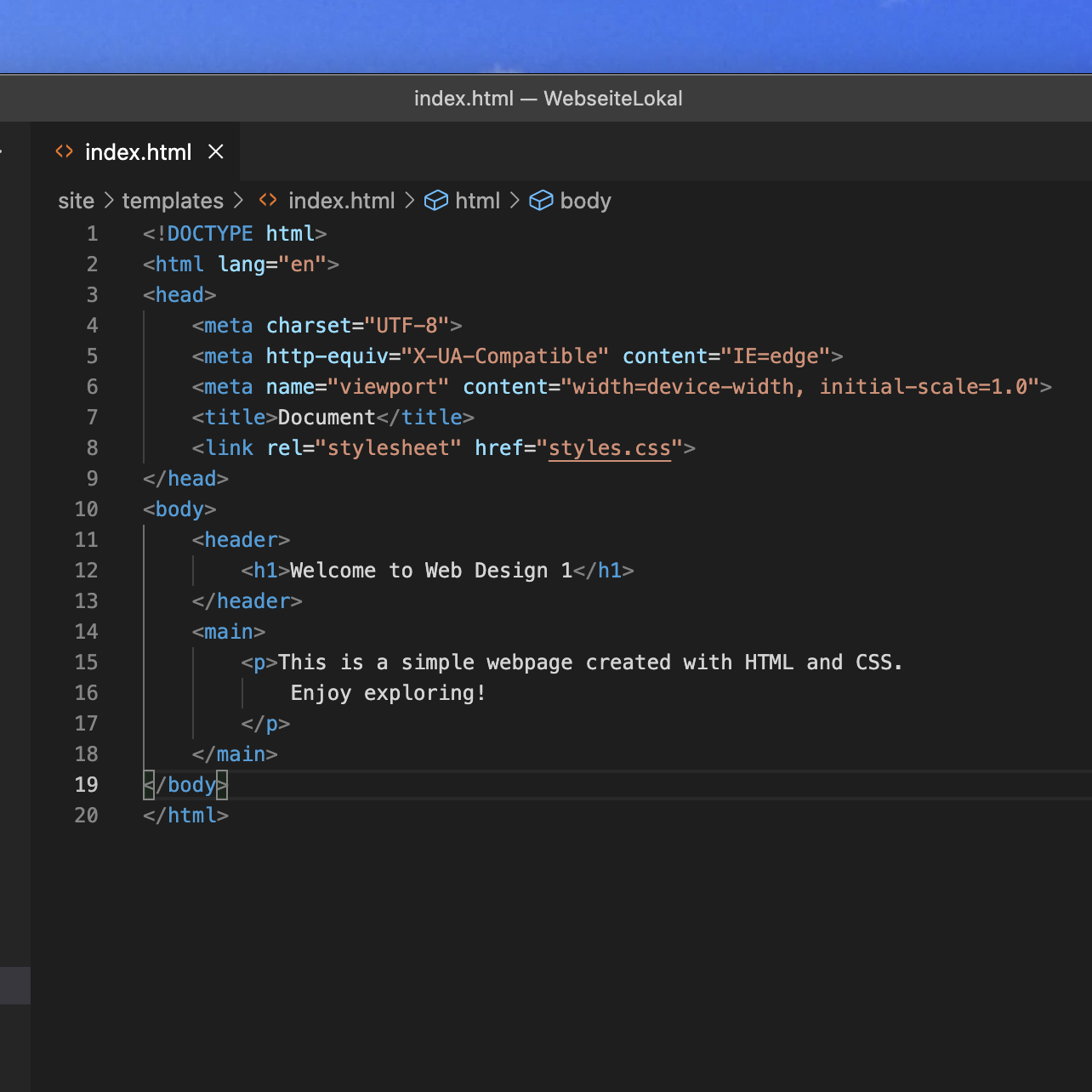Select the index.html tab label

[138, 152]
